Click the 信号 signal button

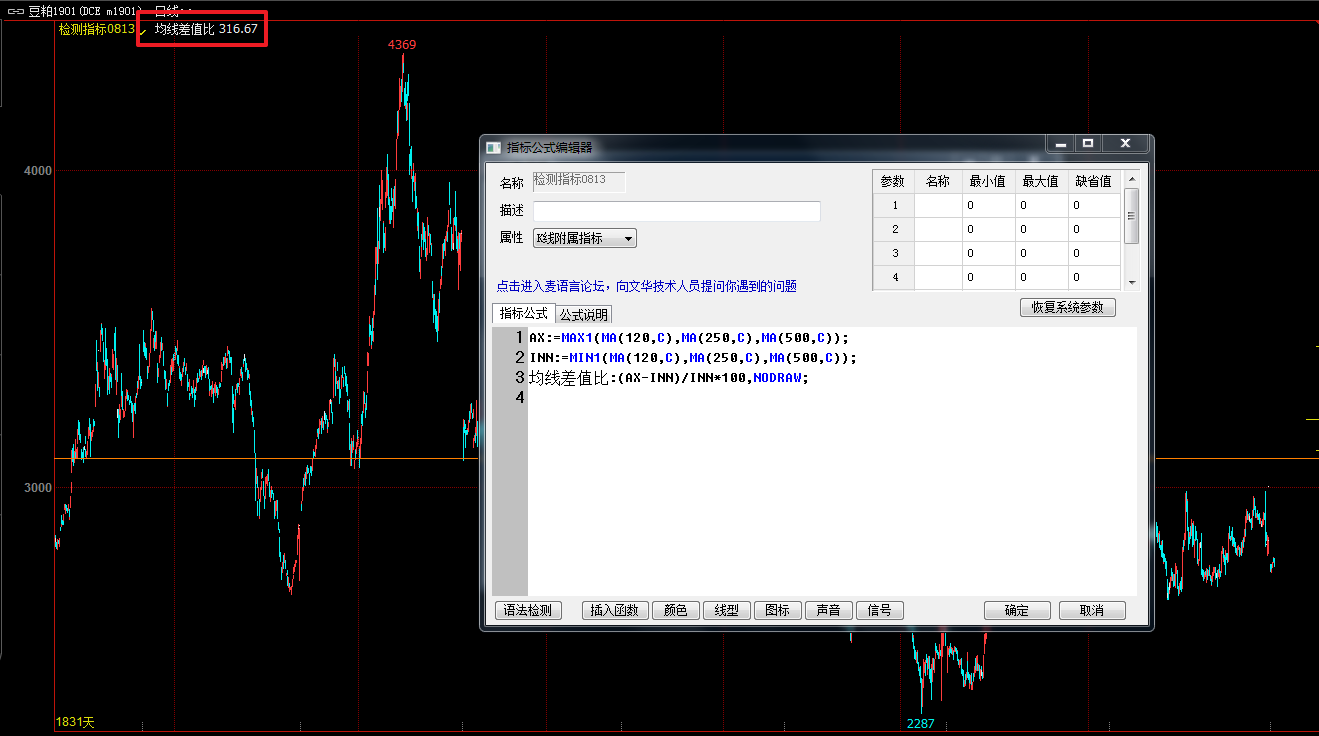pos(879,611)
